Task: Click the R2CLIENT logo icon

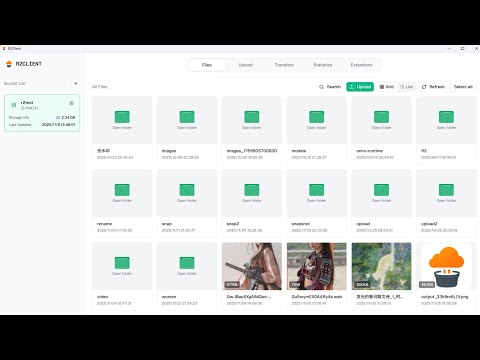Action: coord(9,64)
